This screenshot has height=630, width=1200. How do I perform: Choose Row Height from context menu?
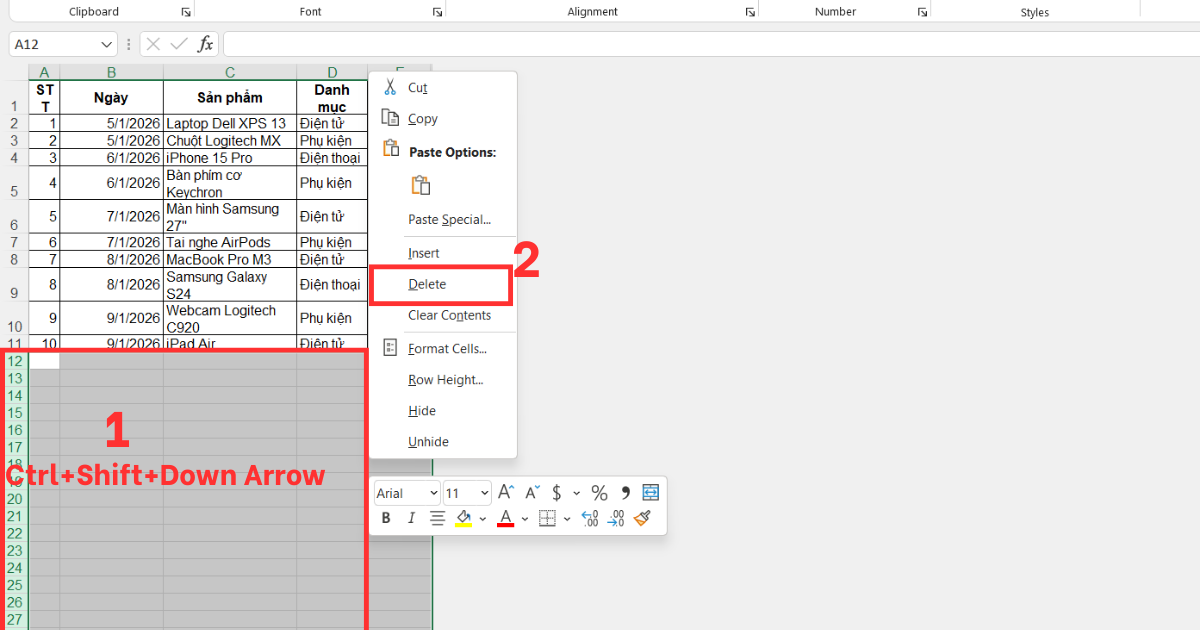tap(443, 380)
